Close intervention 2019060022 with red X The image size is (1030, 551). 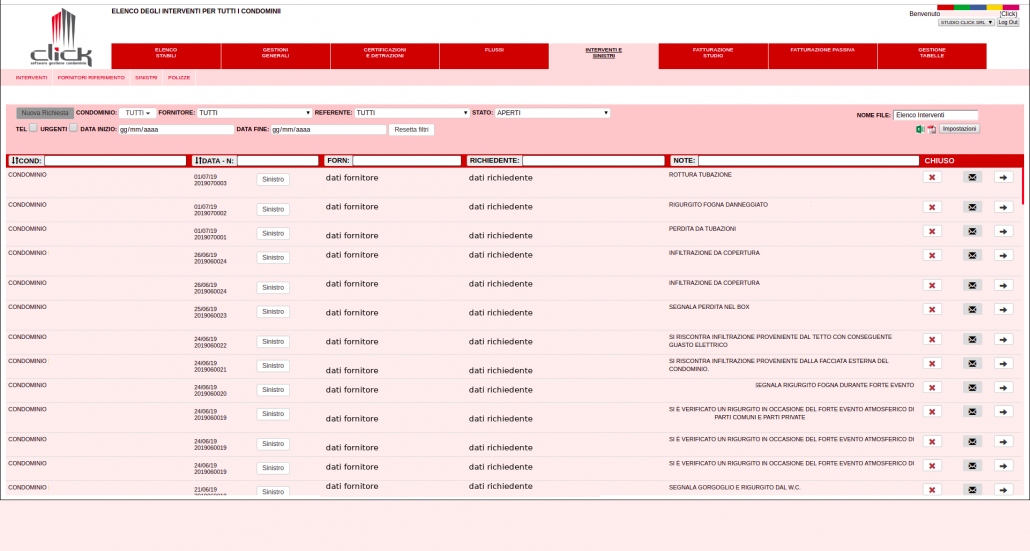932,340
